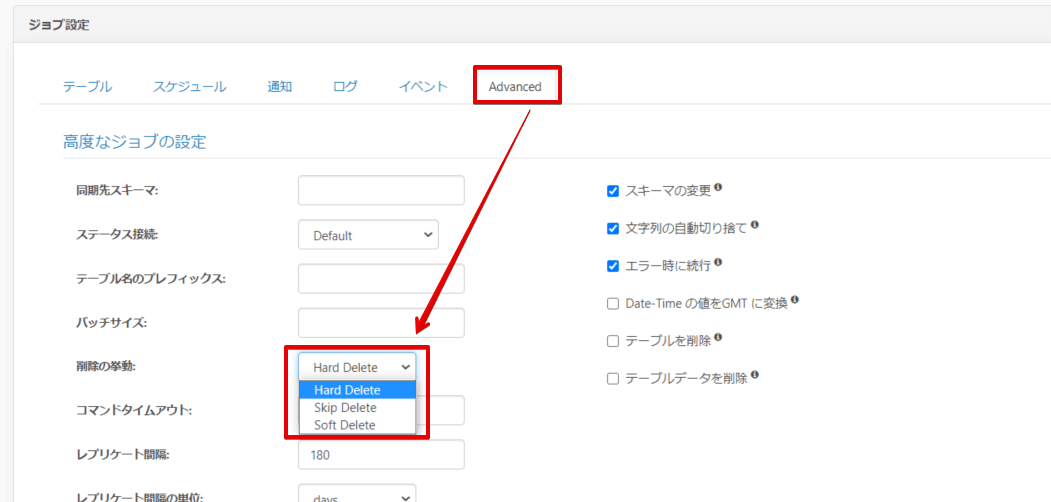Screen dimensions: 1051x502
Task: Choose Soft Delete option
Action: [357, 425]
